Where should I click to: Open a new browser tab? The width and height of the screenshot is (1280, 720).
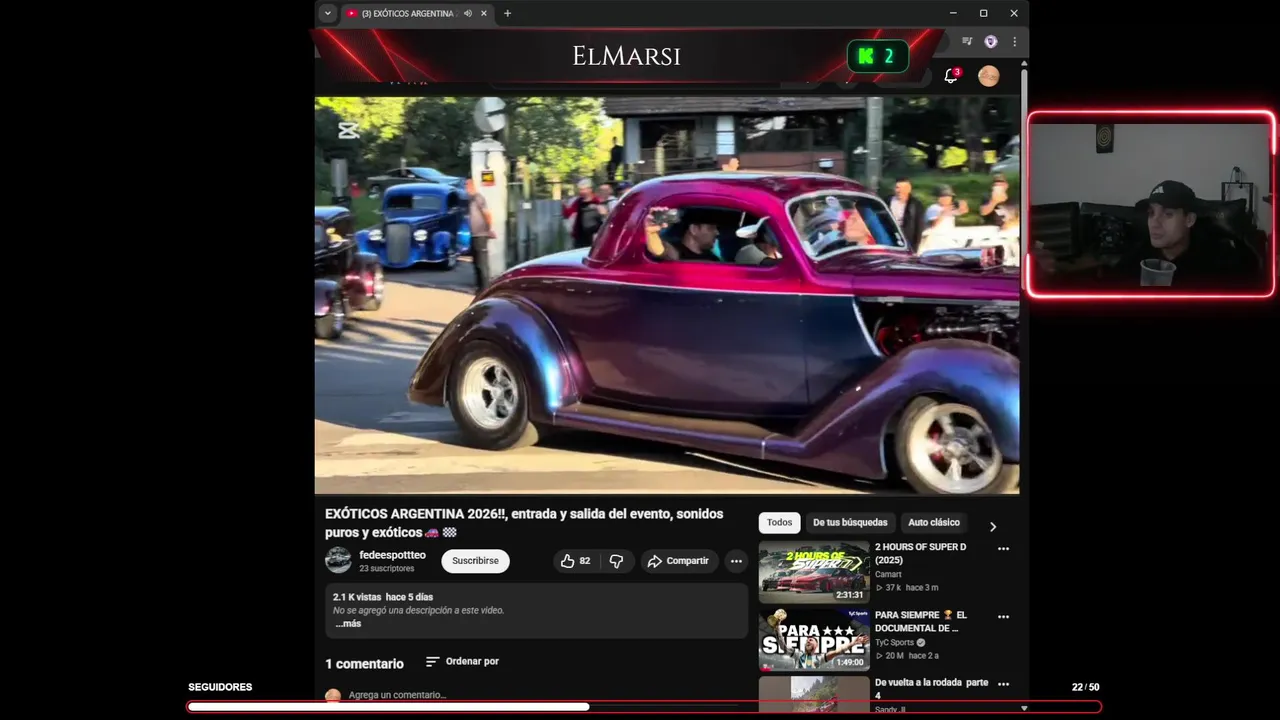point(507,13)
